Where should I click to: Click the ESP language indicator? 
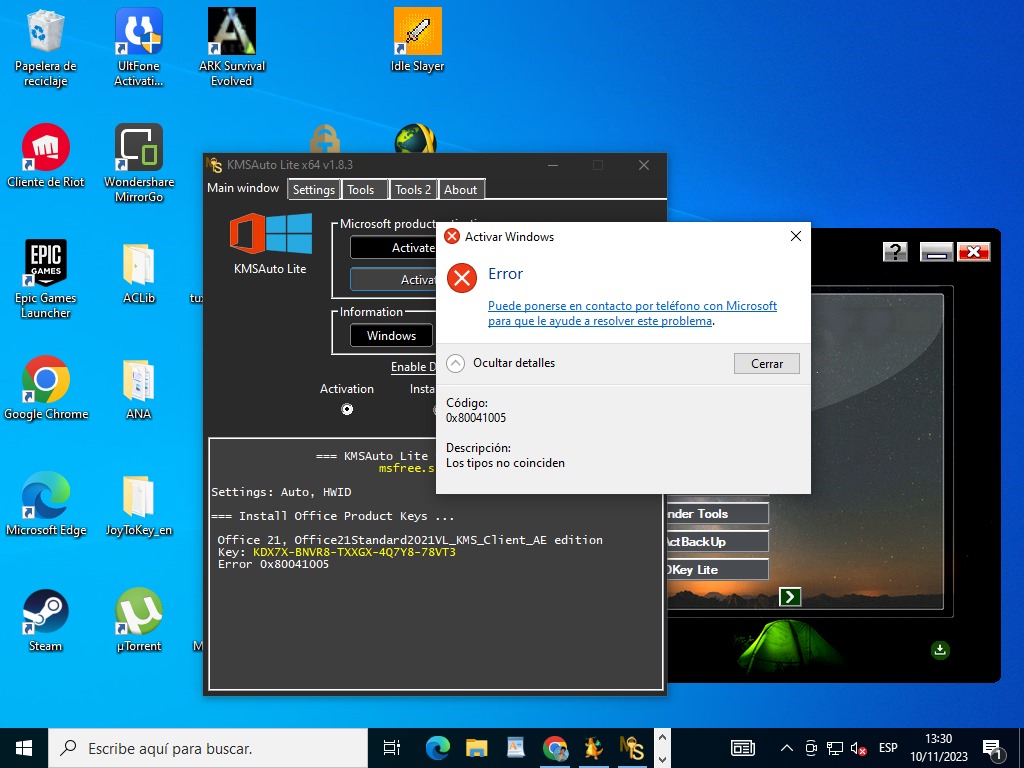coord(888,748)
